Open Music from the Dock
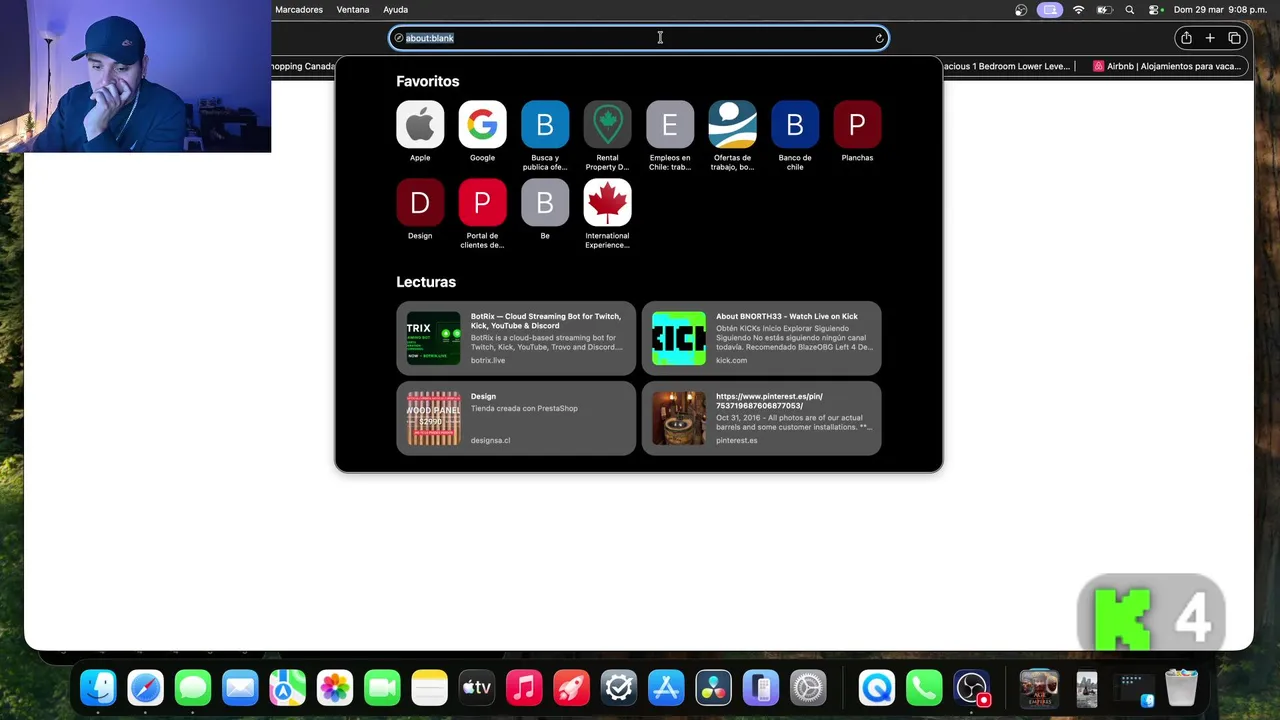 524,688
